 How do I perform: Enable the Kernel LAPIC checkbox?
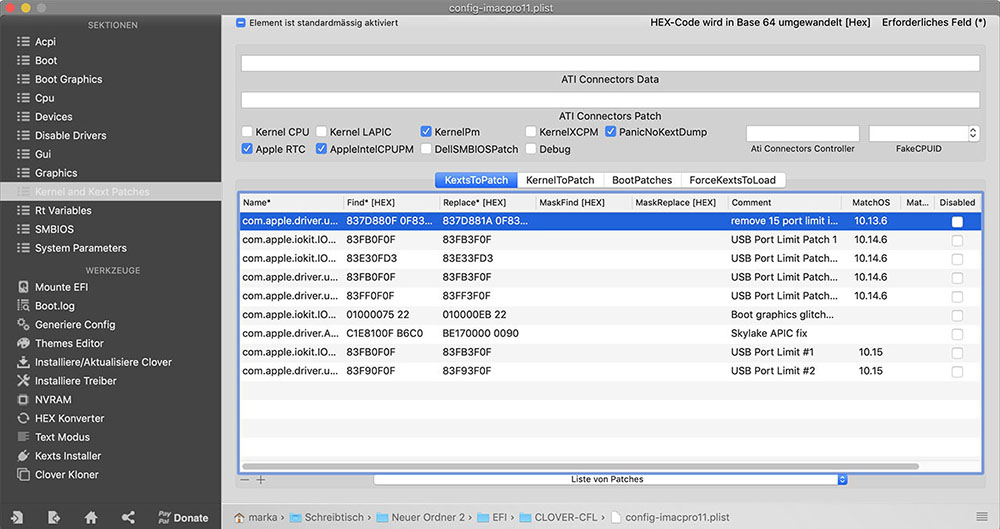coord(322,132)
